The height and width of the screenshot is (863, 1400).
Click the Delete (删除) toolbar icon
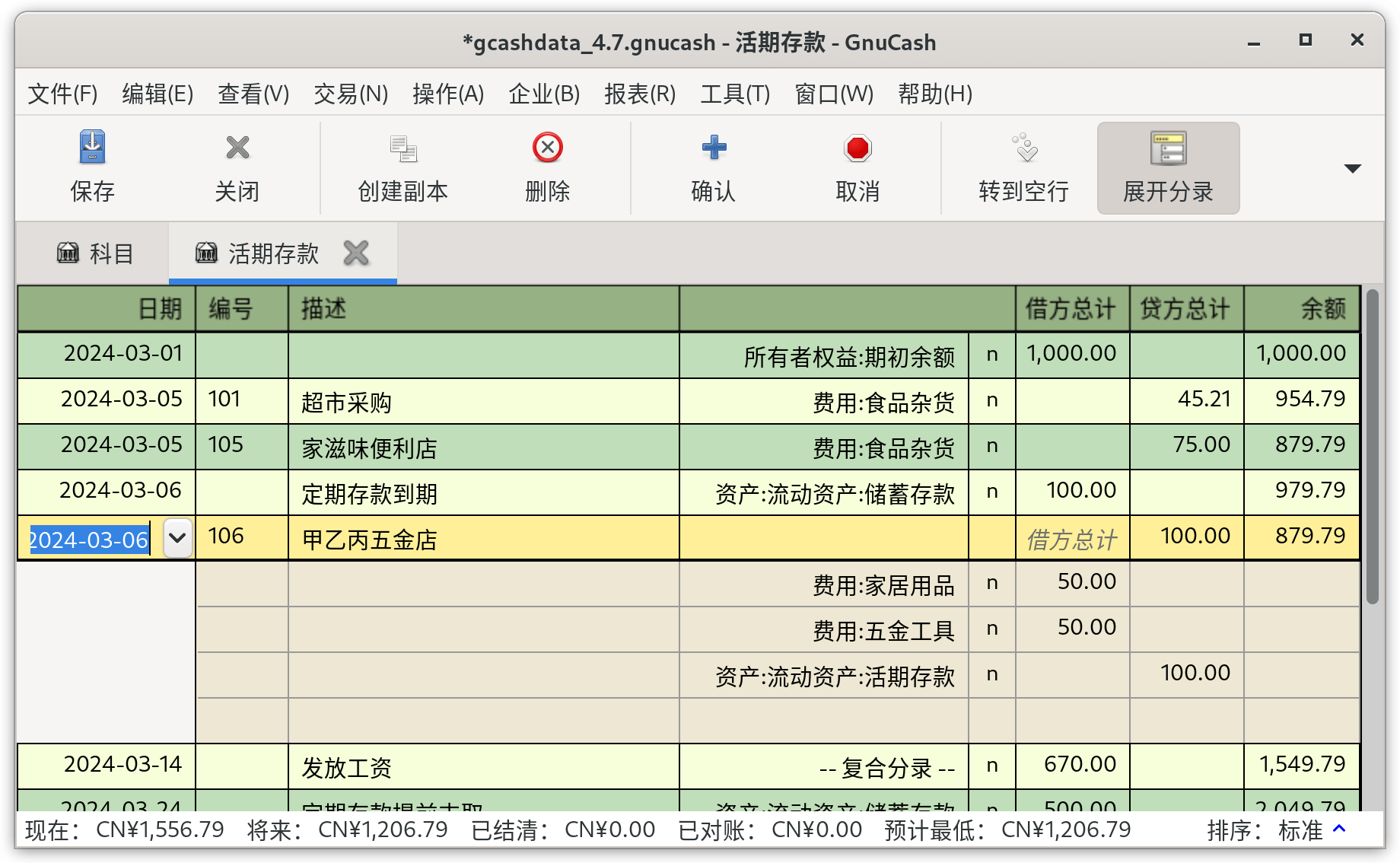(x=548, y=148)
